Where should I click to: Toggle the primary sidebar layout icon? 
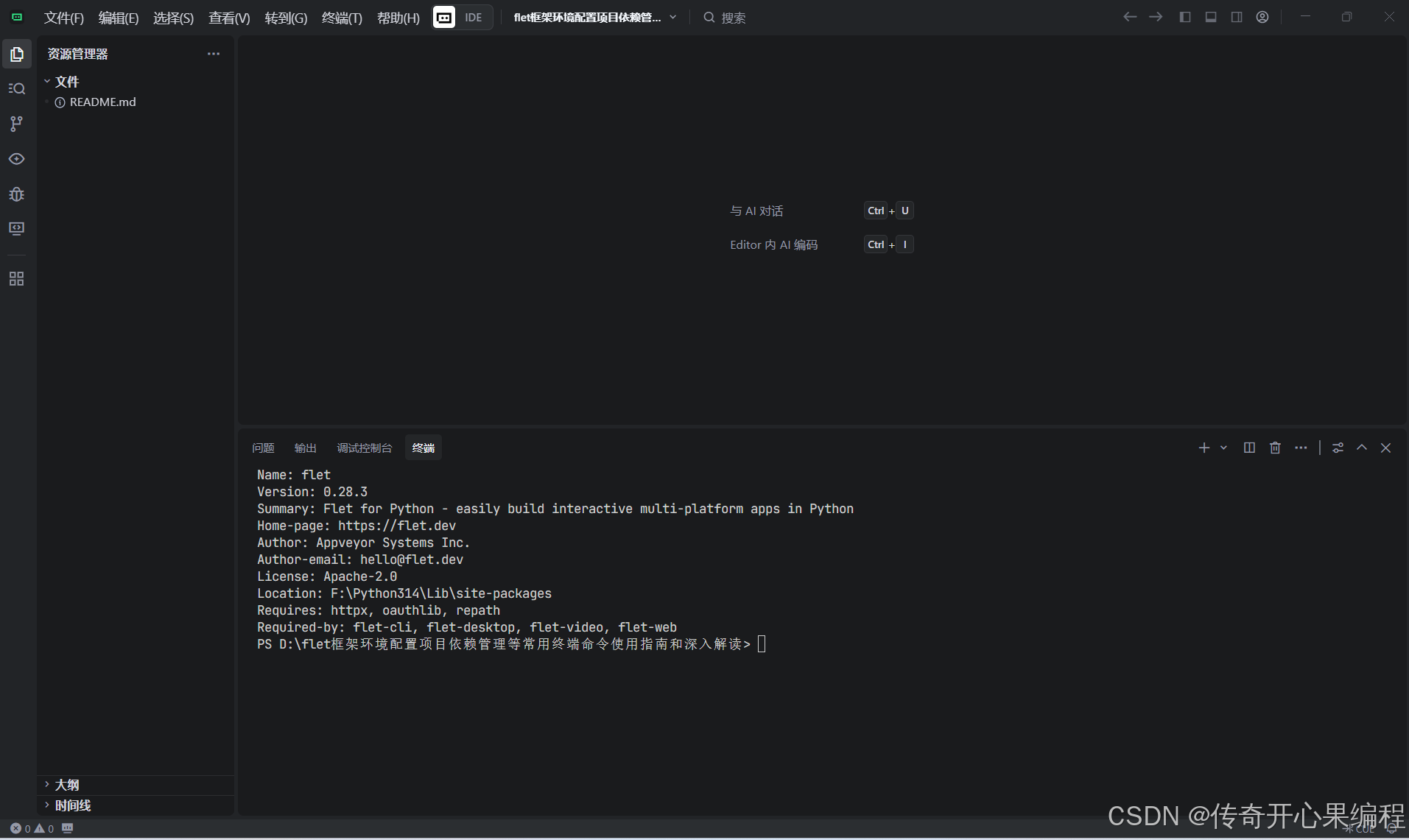click(1185, 17)
